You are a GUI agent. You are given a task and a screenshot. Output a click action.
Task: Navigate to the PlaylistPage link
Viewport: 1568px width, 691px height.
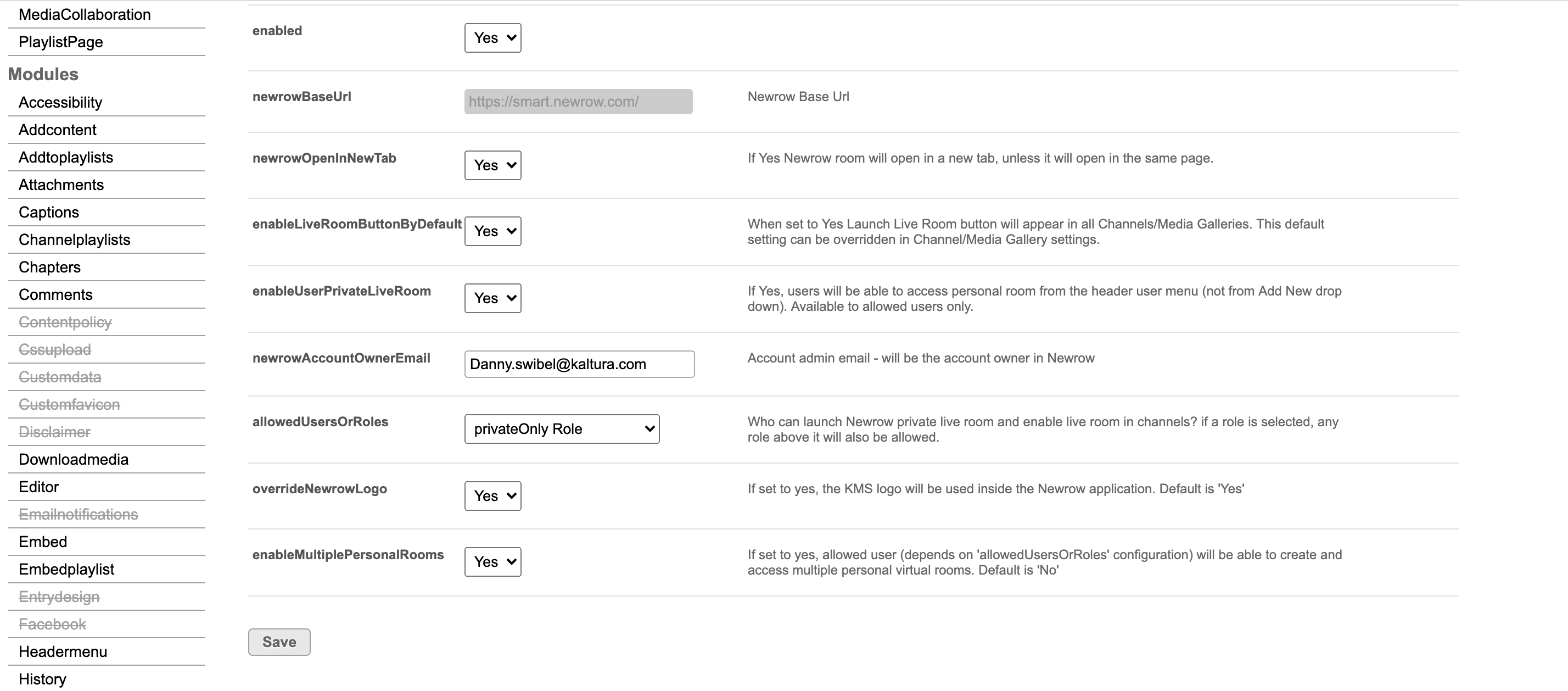61,42
